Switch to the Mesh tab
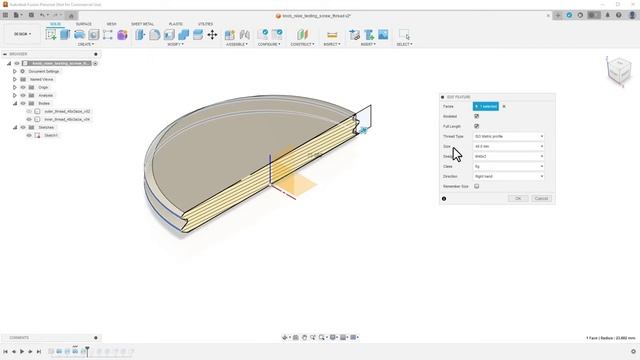The image size is (640, 360). tap(111, 24)
